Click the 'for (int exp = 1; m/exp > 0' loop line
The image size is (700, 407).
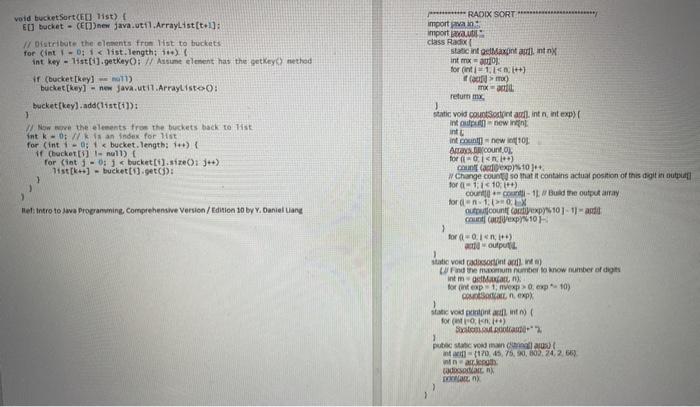tap(509, 287)
